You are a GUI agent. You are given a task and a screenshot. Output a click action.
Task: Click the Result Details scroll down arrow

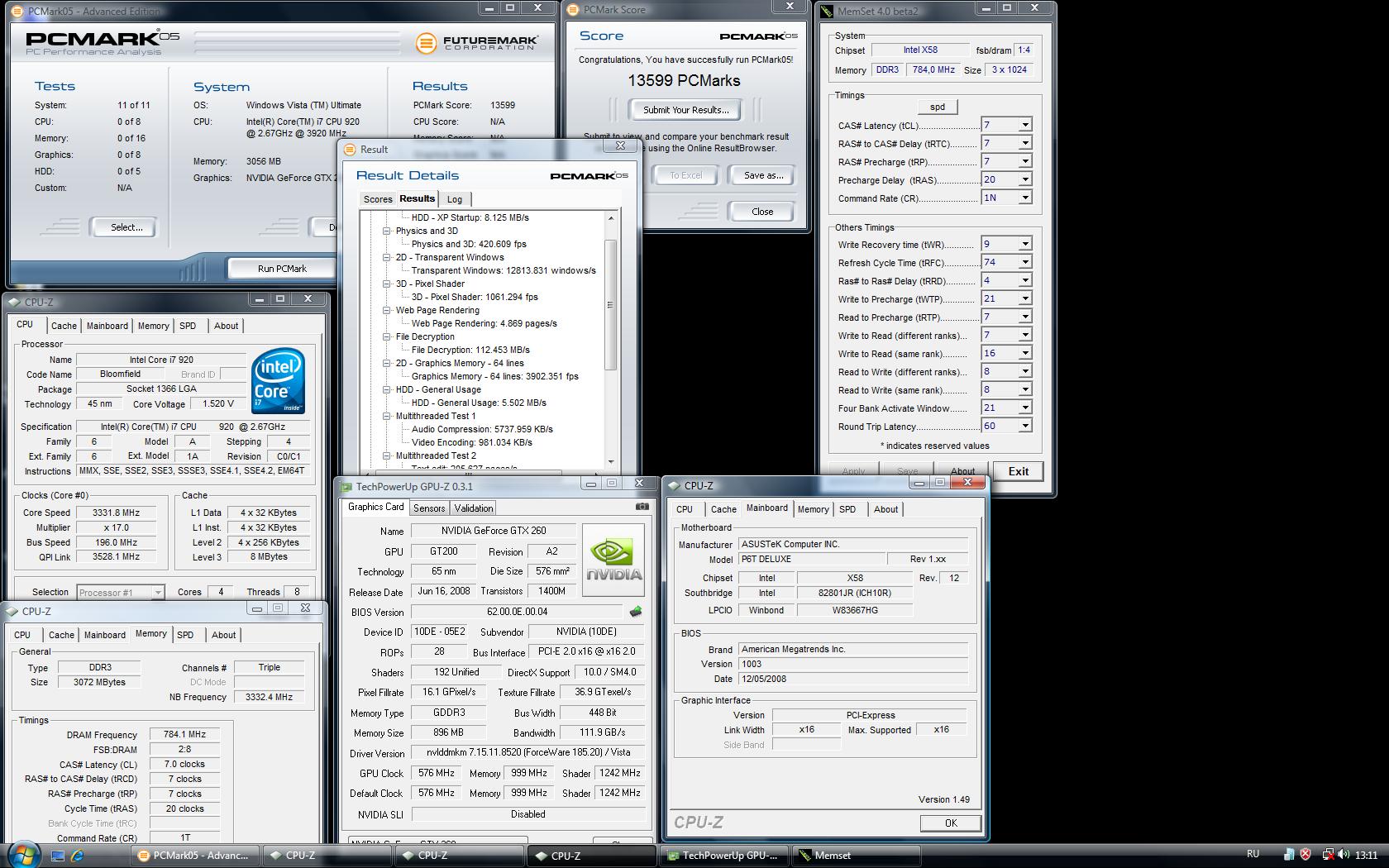tap(611, 461)
